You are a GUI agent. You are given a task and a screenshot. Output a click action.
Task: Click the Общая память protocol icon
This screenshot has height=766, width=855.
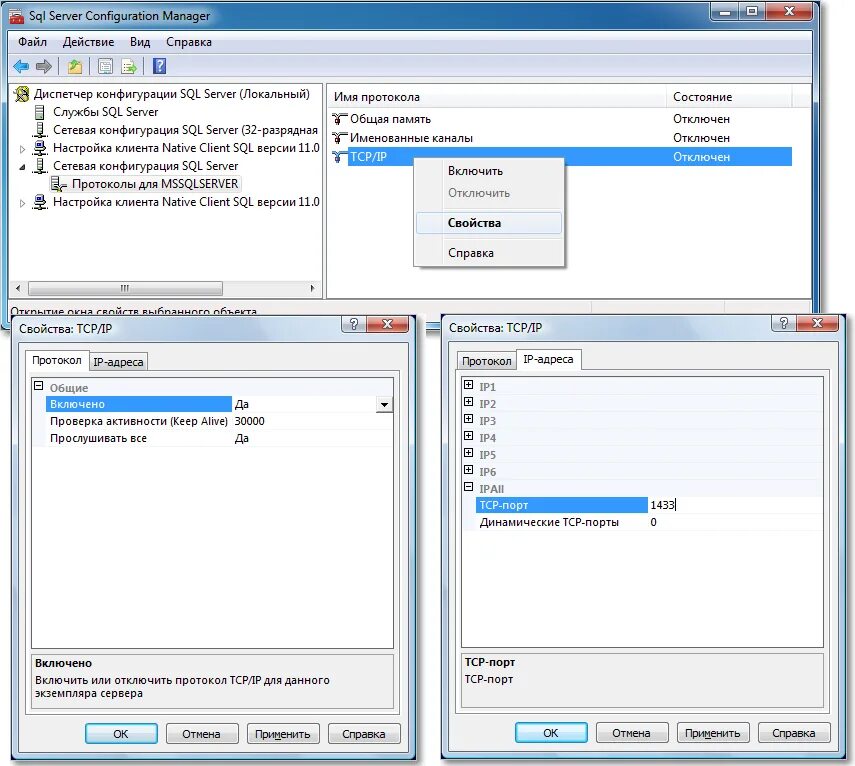pos(340,118)
